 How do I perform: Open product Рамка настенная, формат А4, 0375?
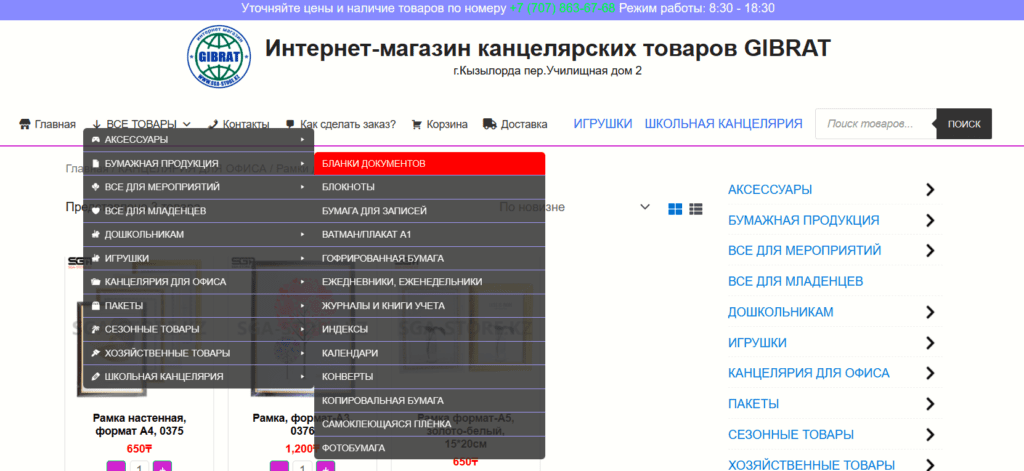(x=138, y=425)
